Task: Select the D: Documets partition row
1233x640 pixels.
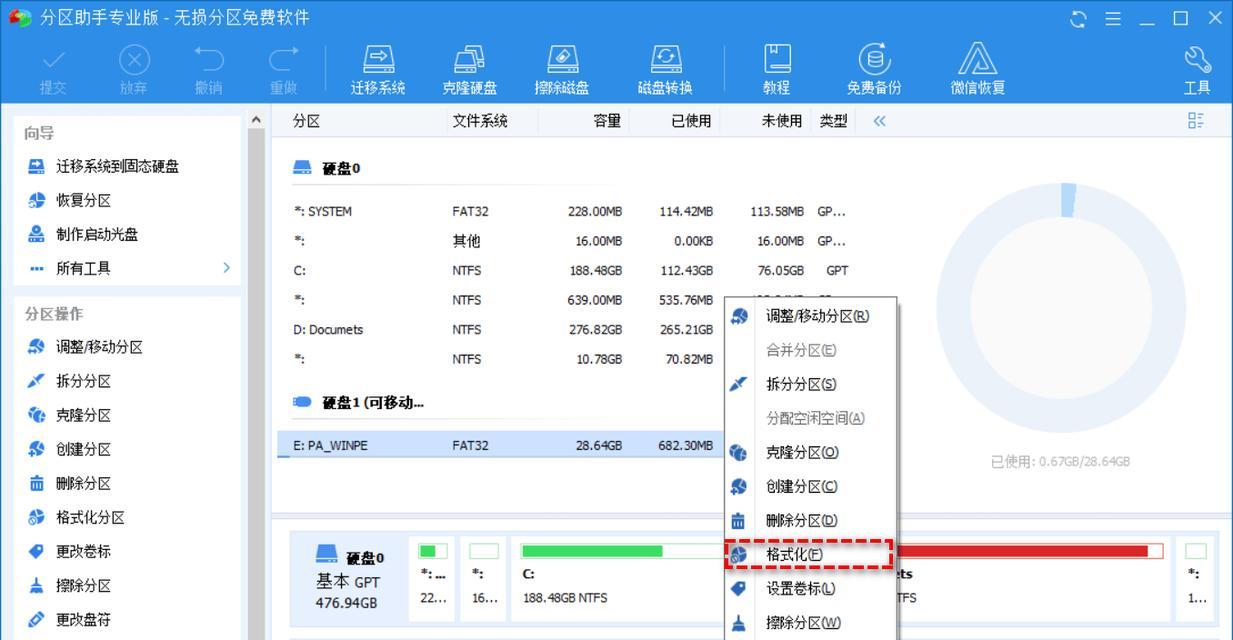Action: point(500,329)
